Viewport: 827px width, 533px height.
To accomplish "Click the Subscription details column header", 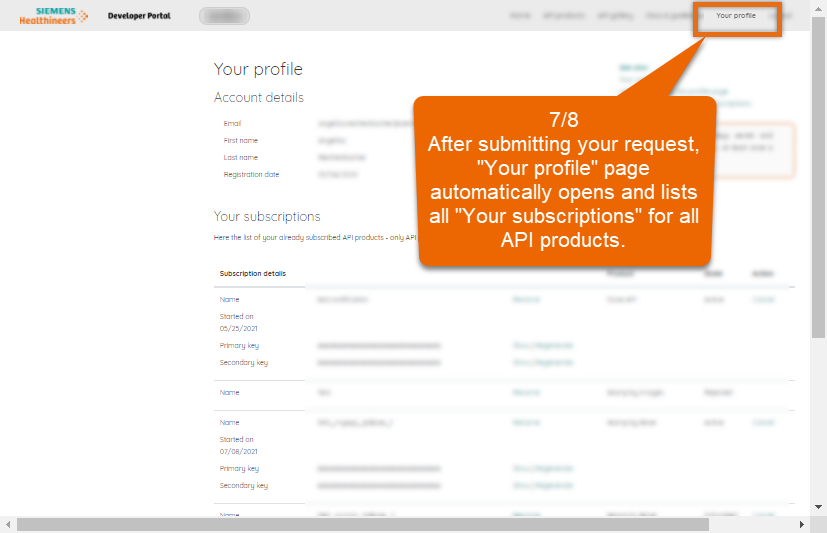I will 252,273.
